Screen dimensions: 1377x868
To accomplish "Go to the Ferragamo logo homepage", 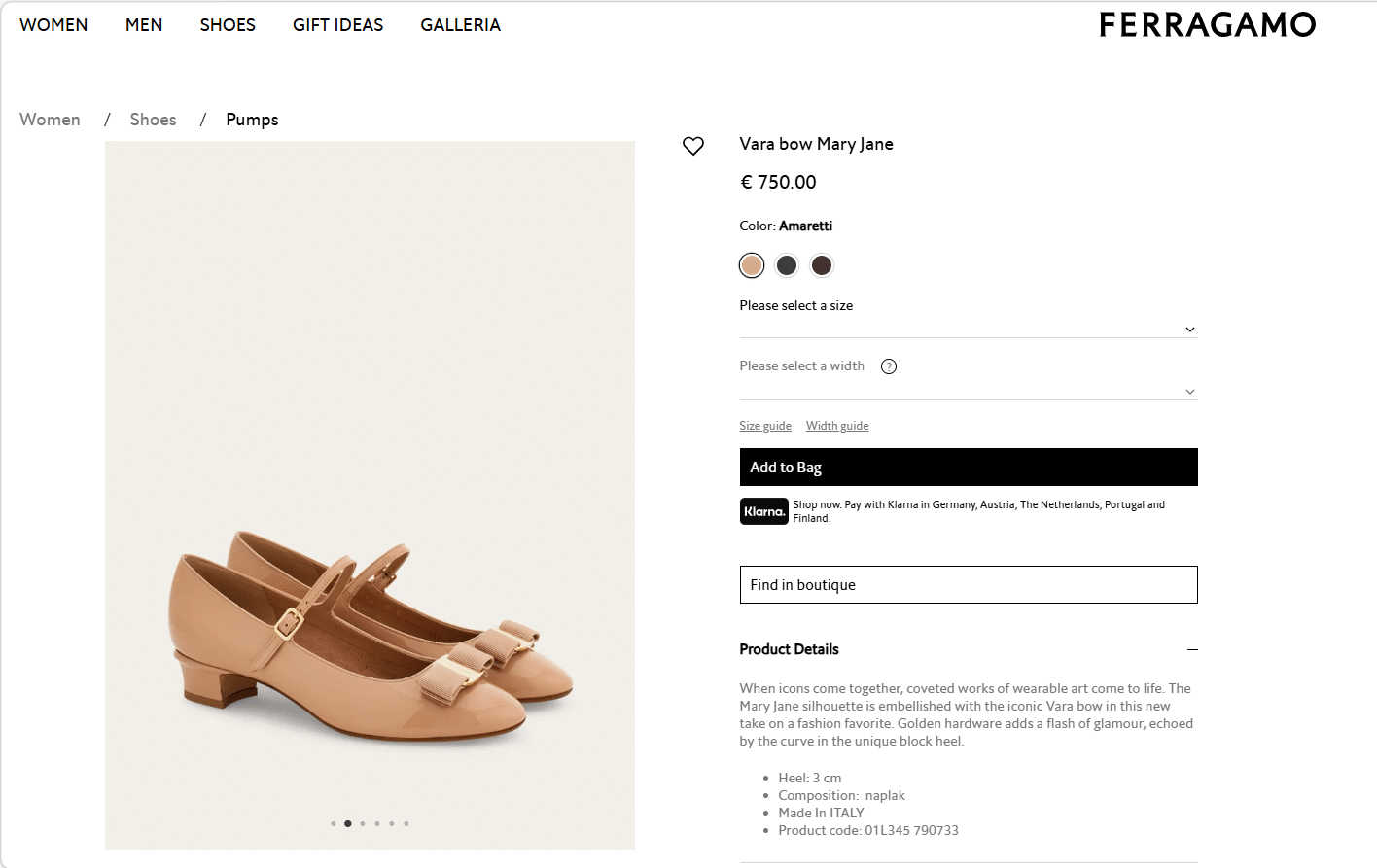I will (x=1207, y=25).
